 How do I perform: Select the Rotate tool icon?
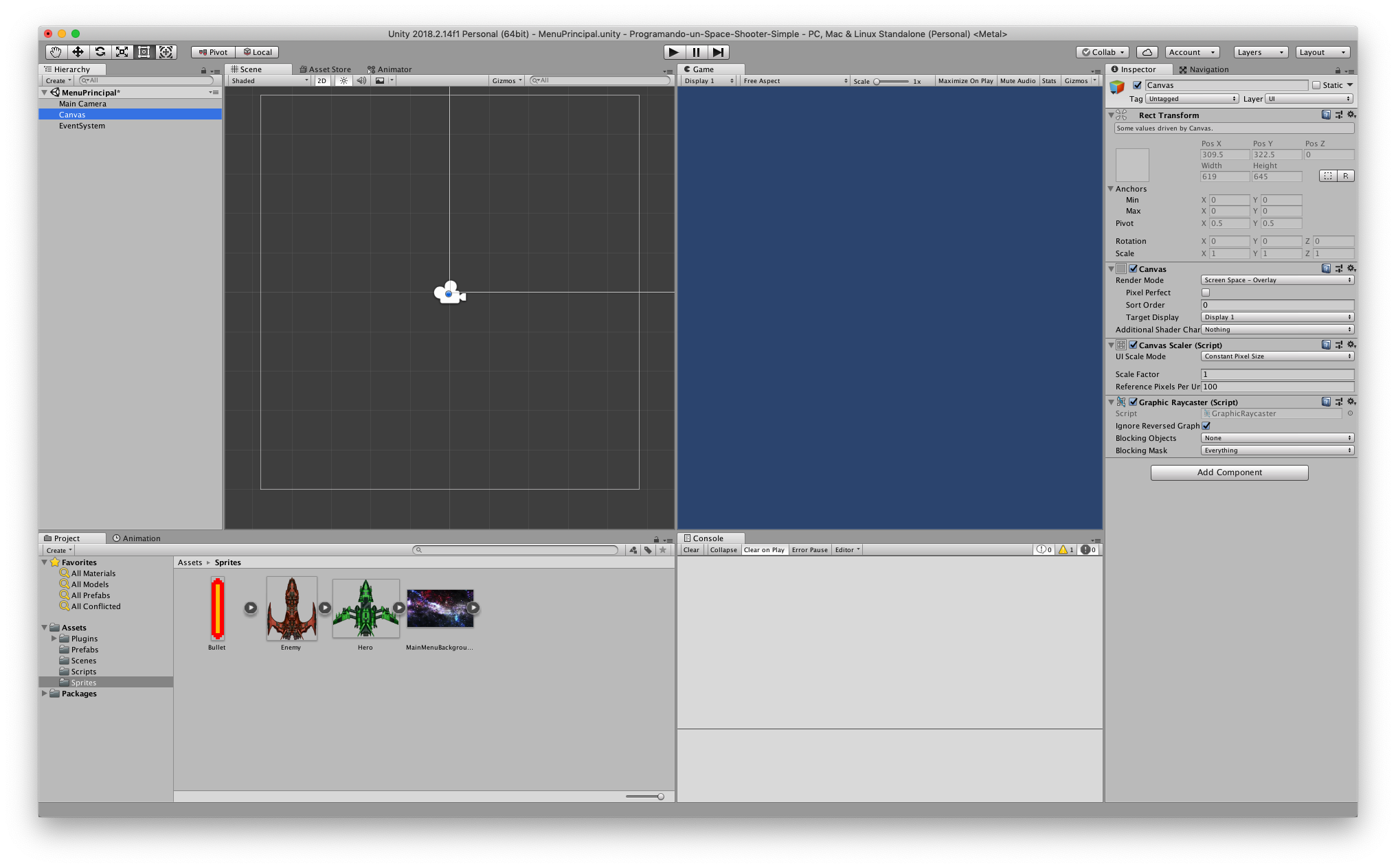(x=100, y=52)
